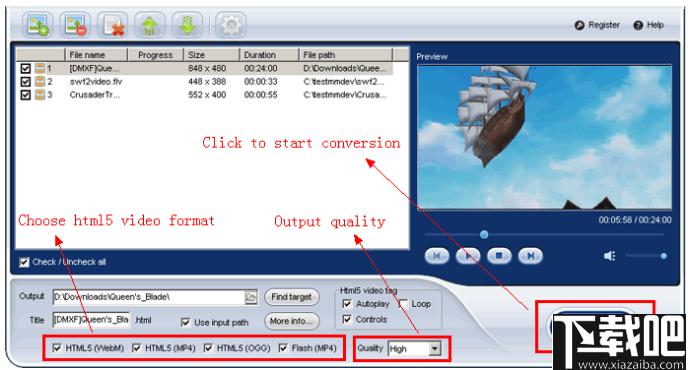This screenshot has height=370, width=688.
Task: Clear the list with delete icon
Action: coord(113,25)
